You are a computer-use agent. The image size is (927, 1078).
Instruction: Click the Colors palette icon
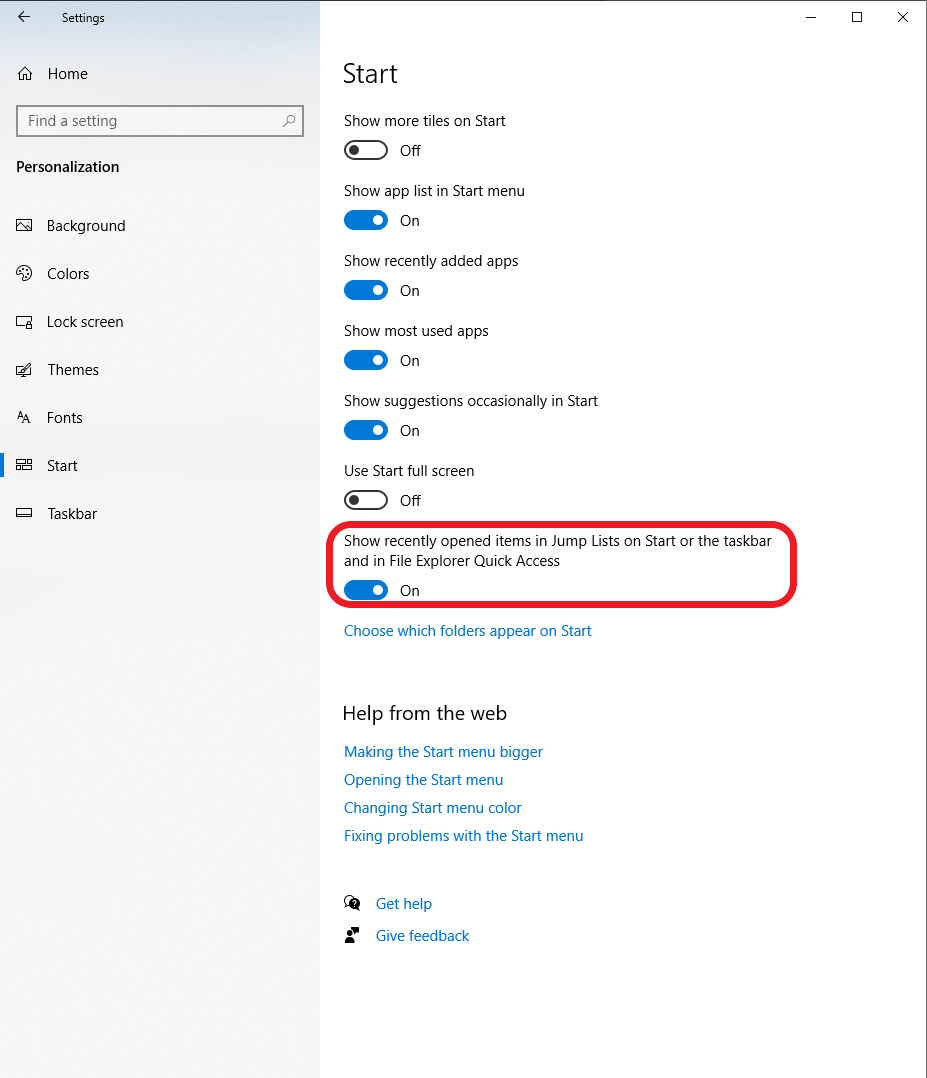pyautogui.click(x=25, y=274)
